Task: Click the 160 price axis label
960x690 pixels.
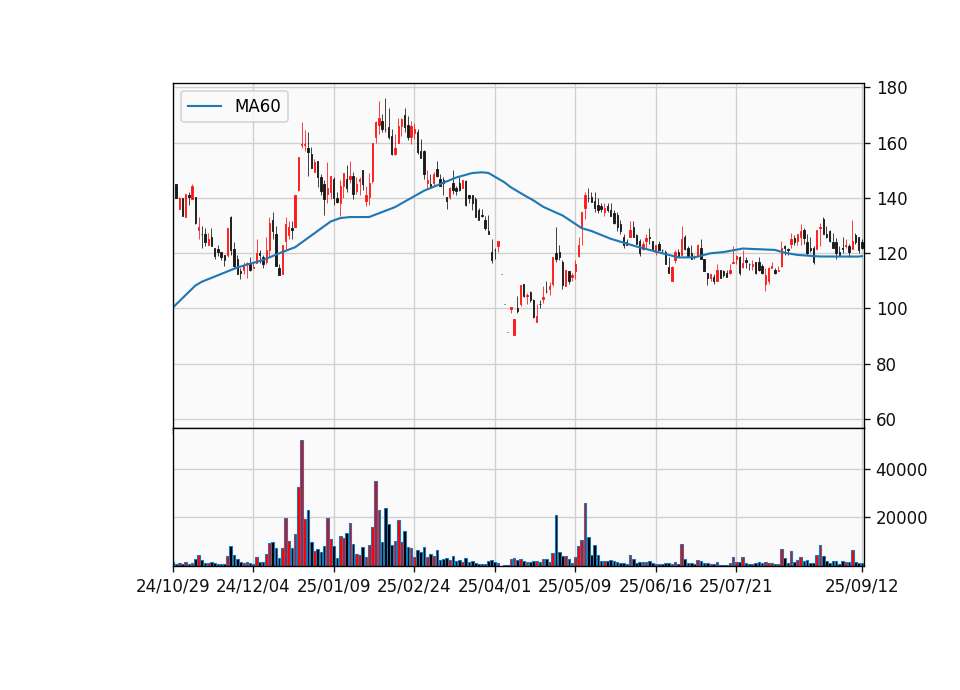Action: (x=892, y=144)
